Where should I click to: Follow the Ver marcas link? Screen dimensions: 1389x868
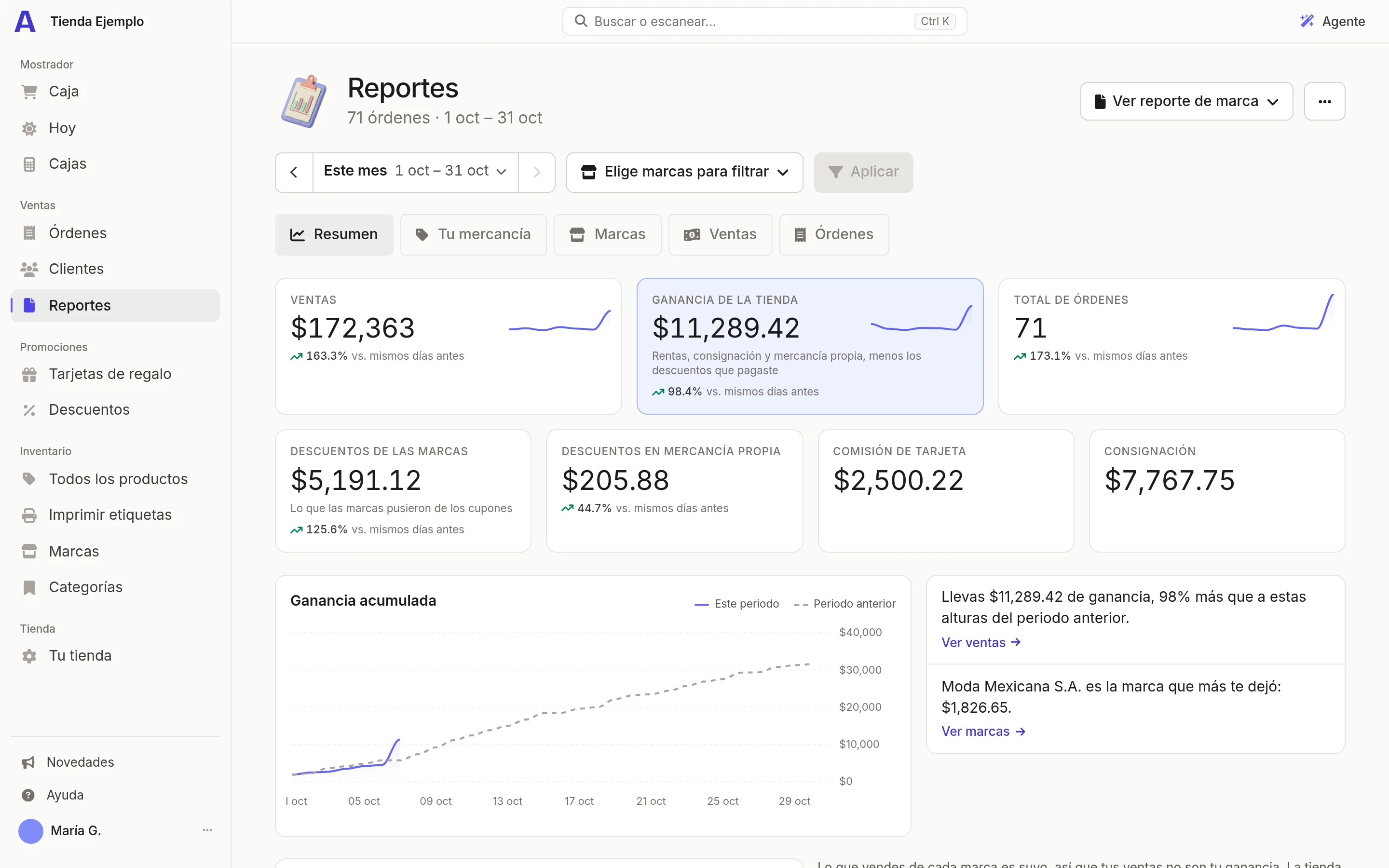pos(983,732)
